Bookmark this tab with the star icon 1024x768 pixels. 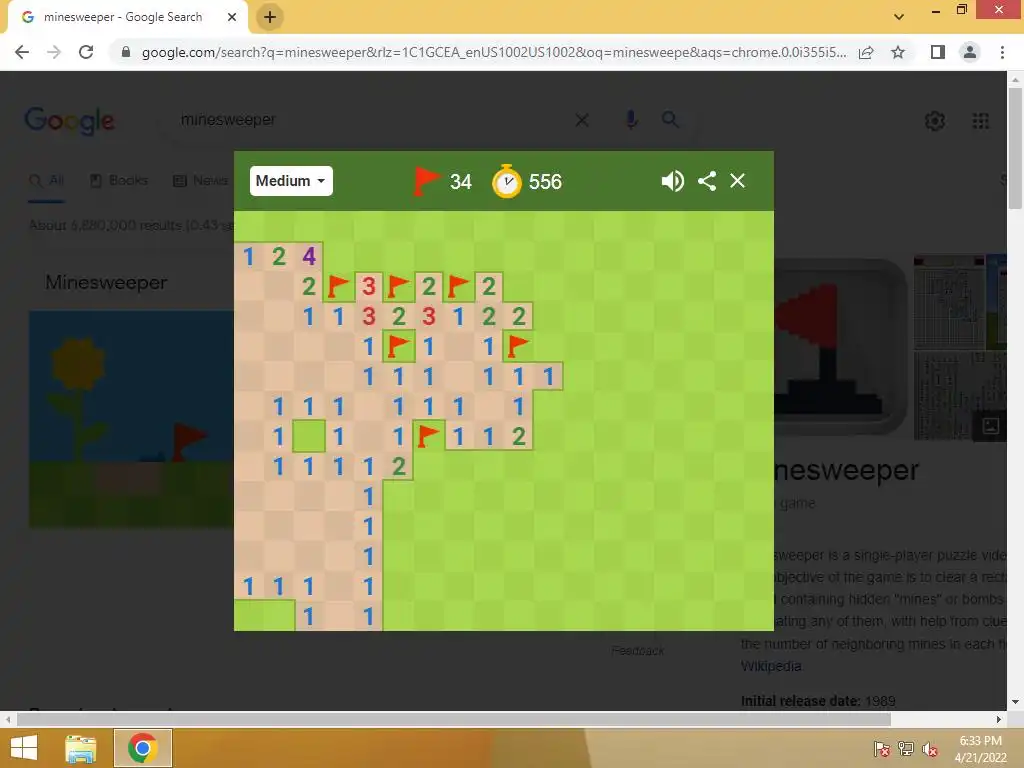tap(898, 52)
